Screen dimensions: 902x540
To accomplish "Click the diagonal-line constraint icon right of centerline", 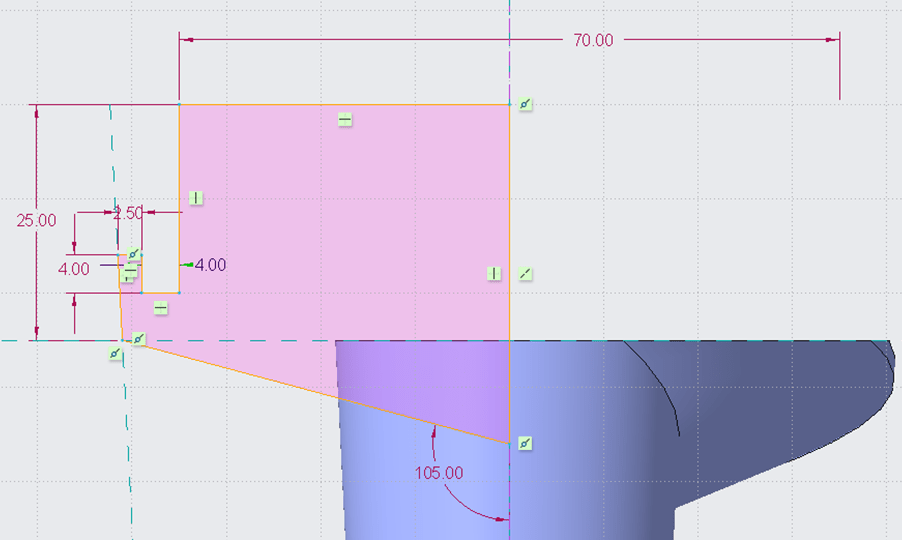I will (527, 273).
